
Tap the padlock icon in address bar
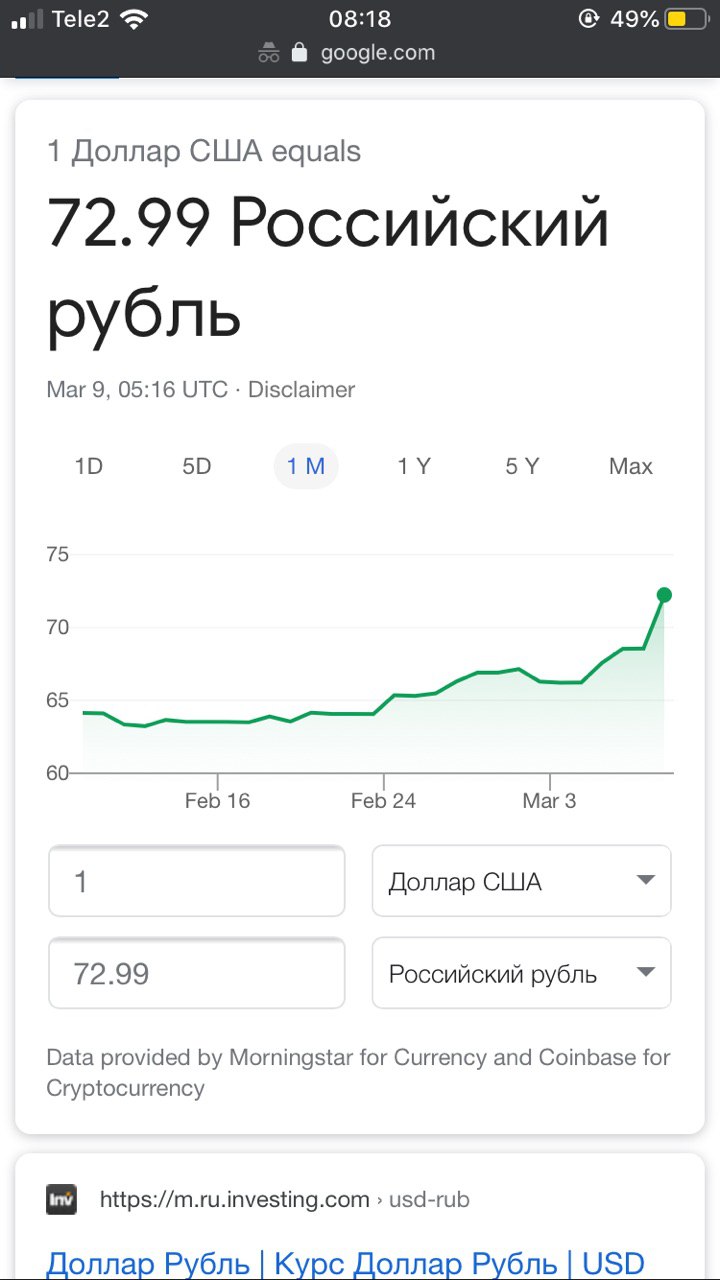click(x=299, y=52)
